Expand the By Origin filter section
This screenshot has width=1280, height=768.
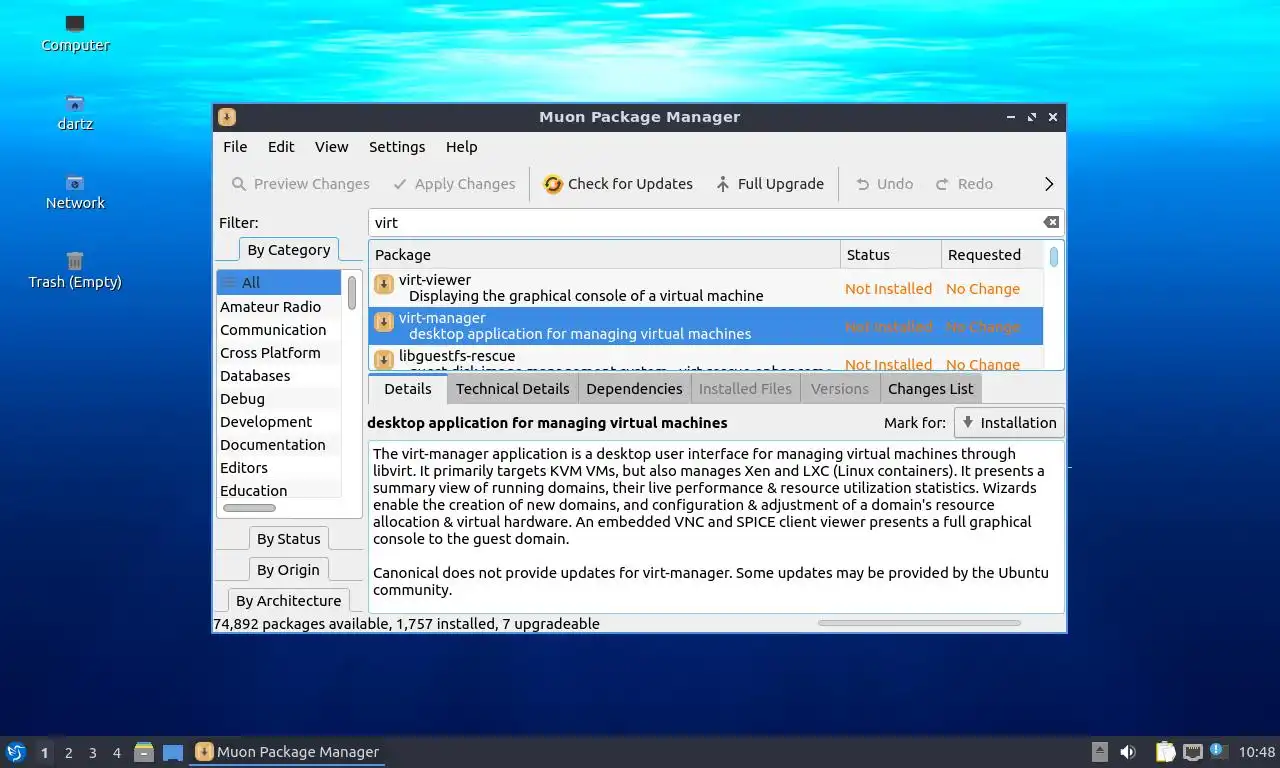289,570
